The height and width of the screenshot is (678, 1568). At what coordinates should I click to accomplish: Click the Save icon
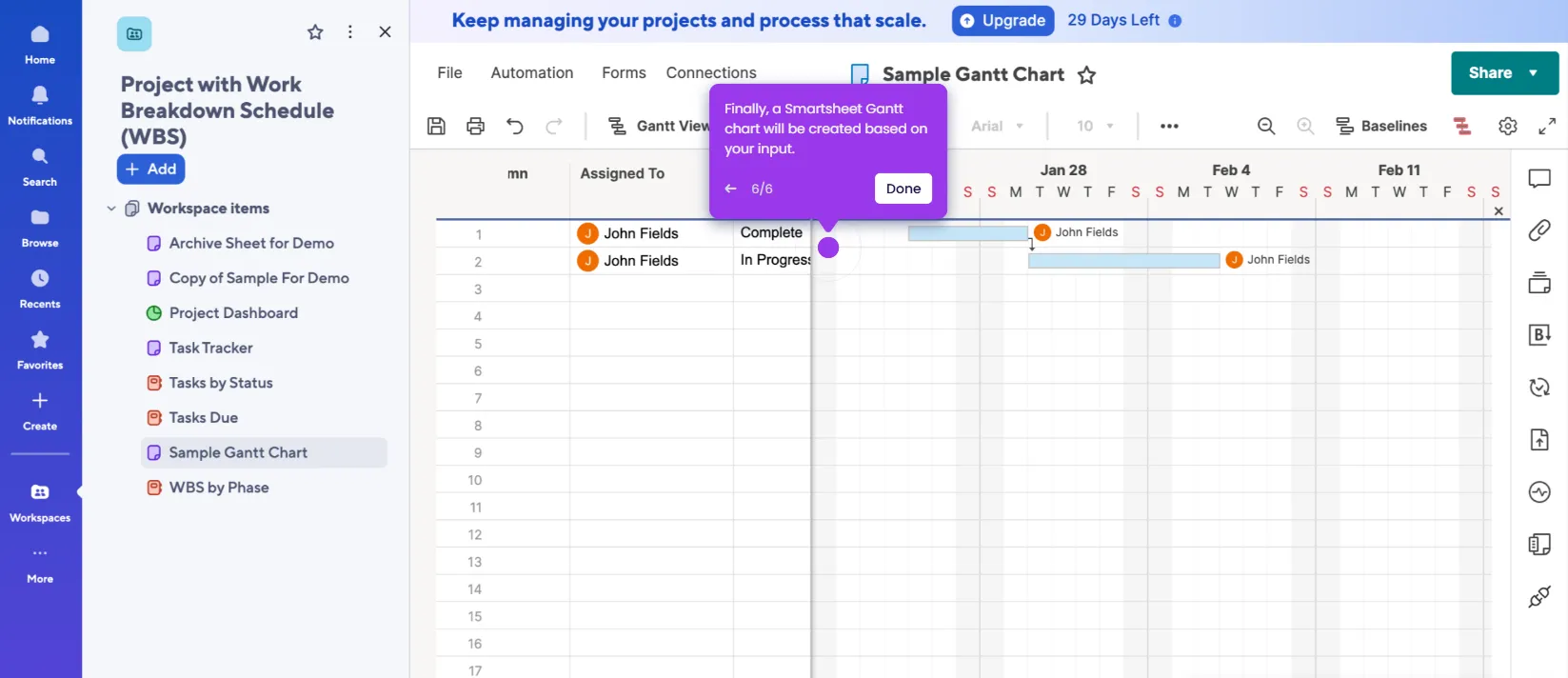(436, 126)
